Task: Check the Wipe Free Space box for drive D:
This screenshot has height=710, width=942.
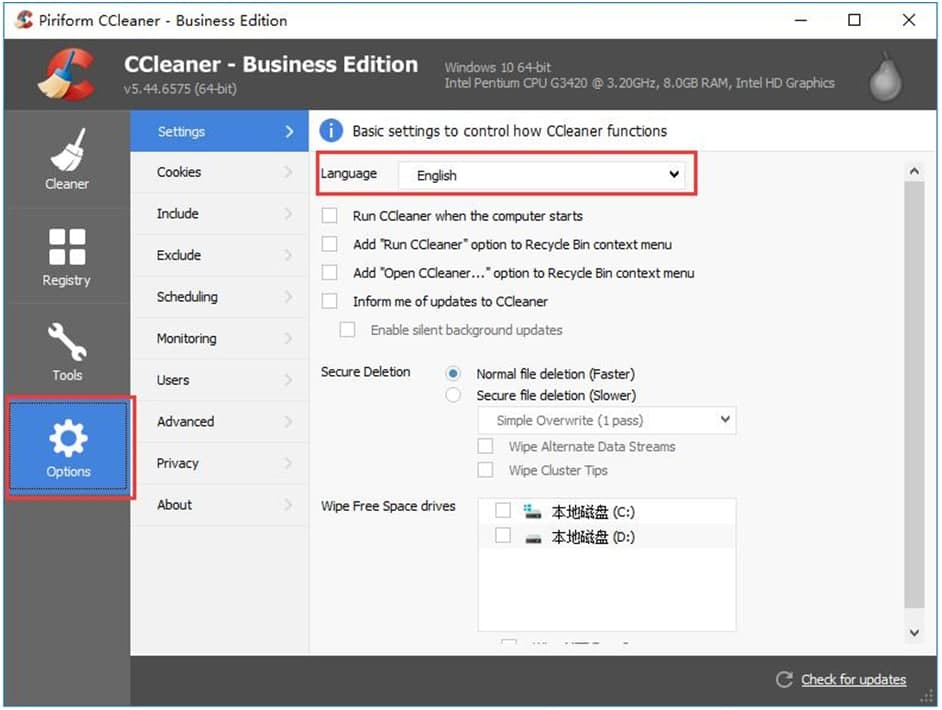Action: tap(504, 536)
